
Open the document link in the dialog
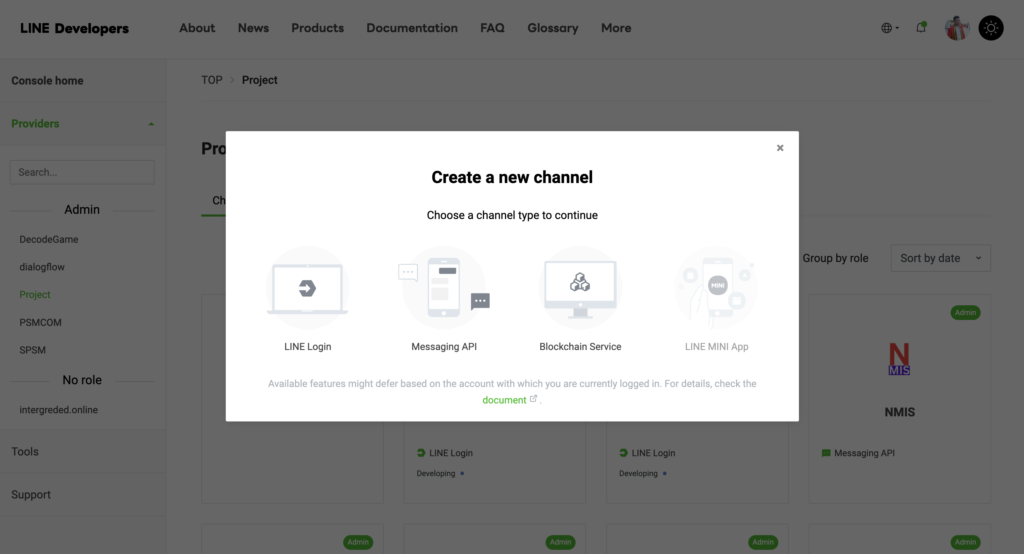point(504,400)
